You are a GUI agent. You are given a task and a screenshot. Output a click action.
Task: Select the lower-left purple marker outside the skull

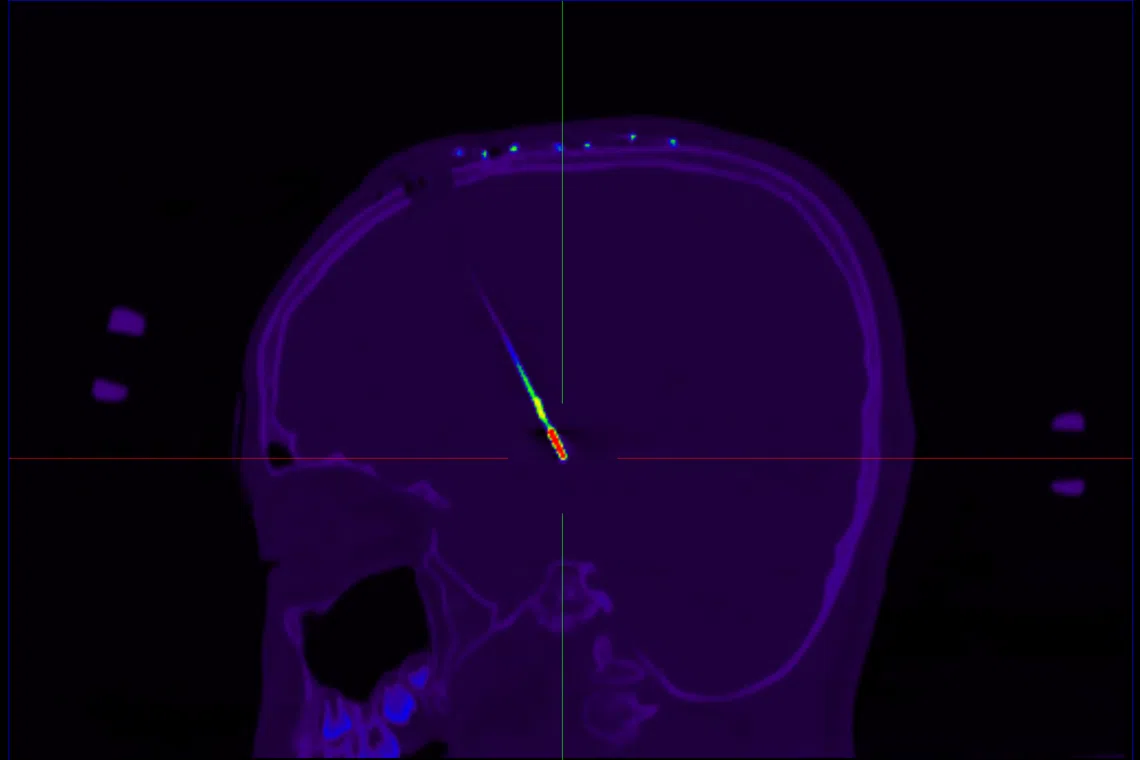(110, 390)
